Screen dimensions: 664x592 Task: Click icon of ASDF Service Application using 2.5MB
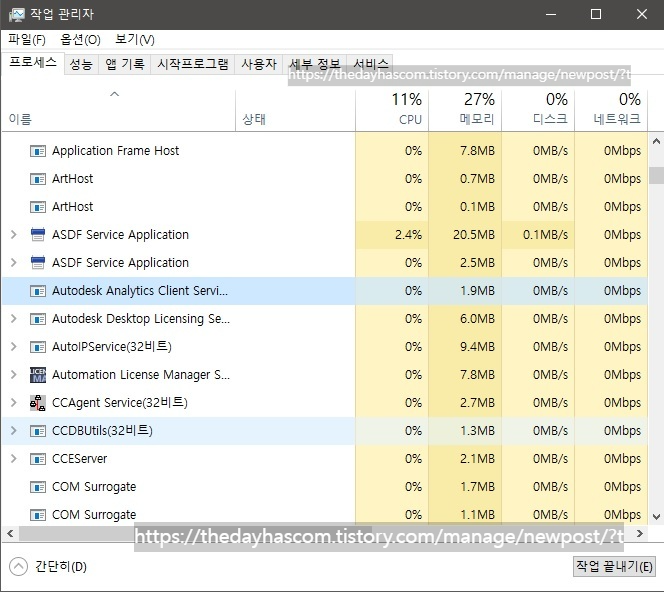click(38, 263)
